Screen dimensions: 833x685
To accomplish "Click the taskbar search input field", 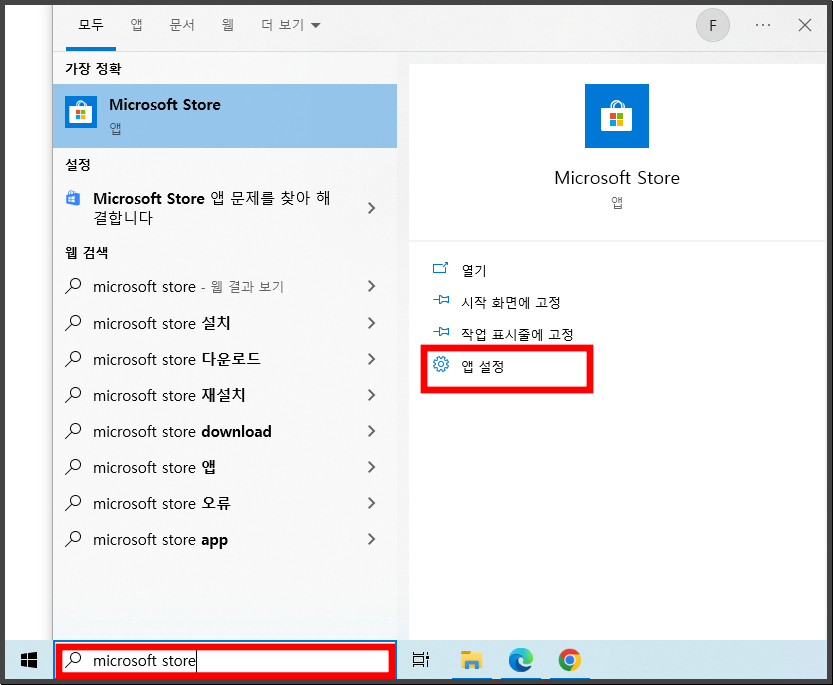I will 225,660.
